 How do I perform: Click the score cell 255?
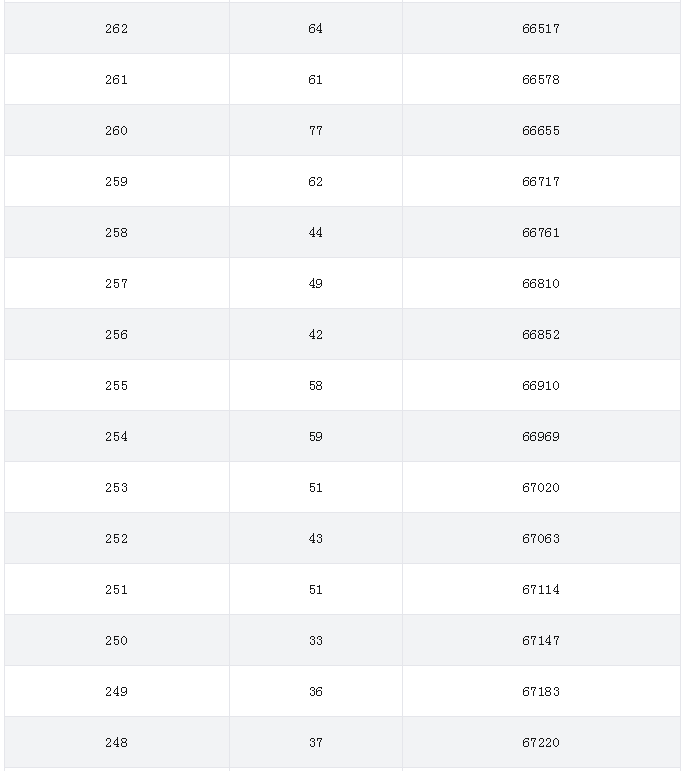pos(117,386)
